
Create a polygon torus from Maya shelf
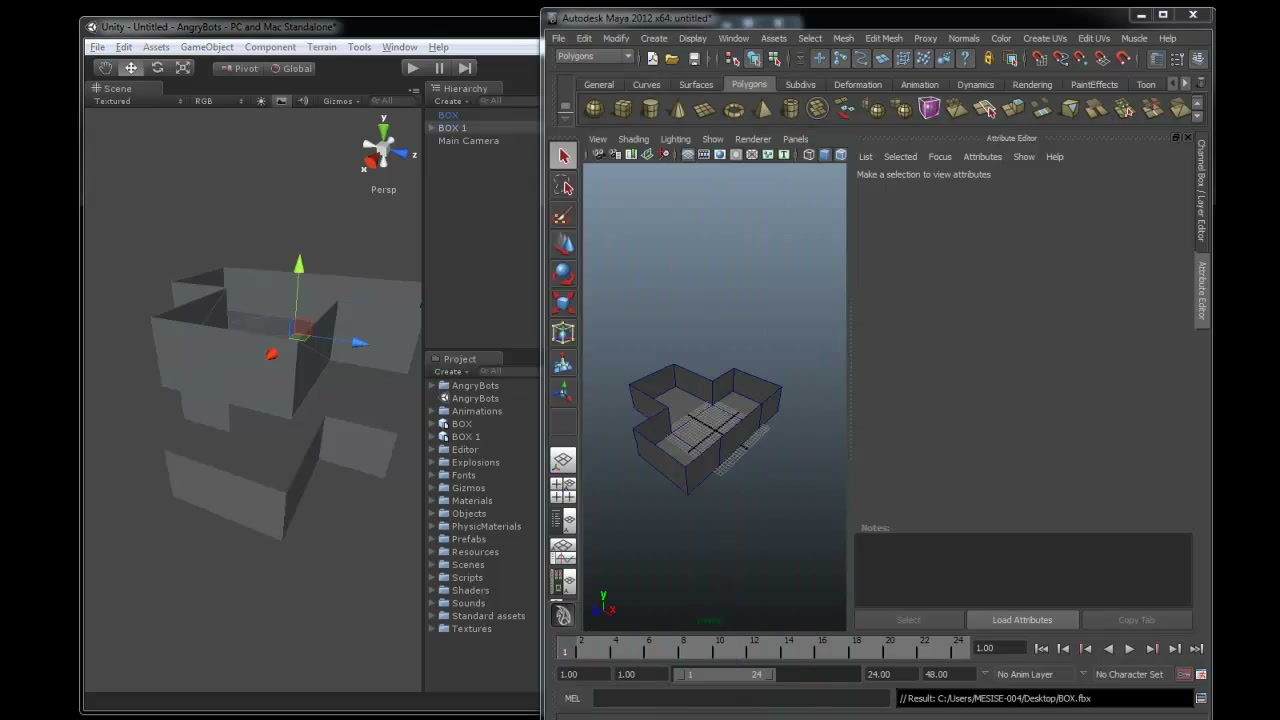point(734,109)
